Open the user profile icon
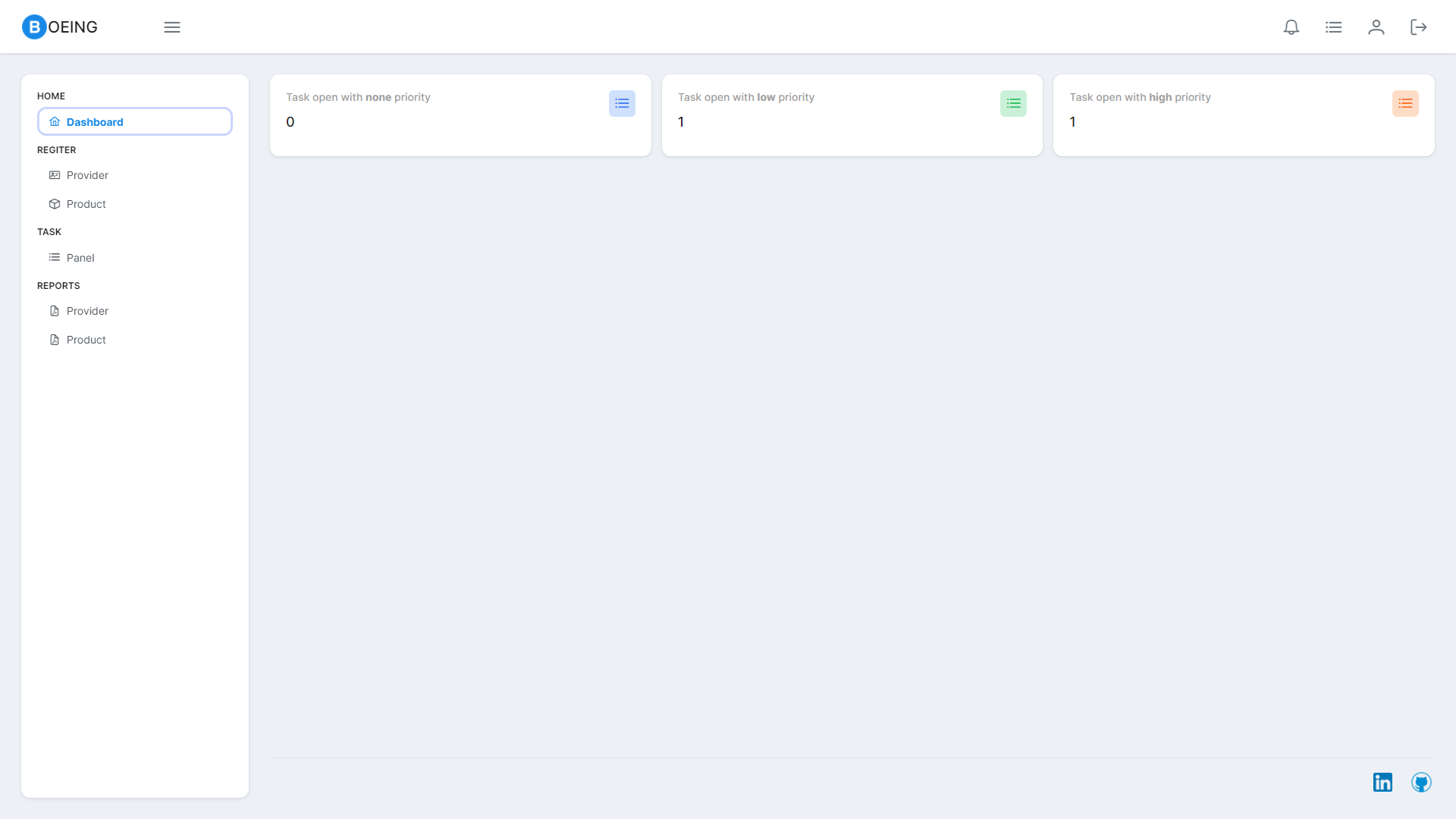The width and height of the screenshot is (1456, 819). pyautogui.click(x=1376, y=27)
